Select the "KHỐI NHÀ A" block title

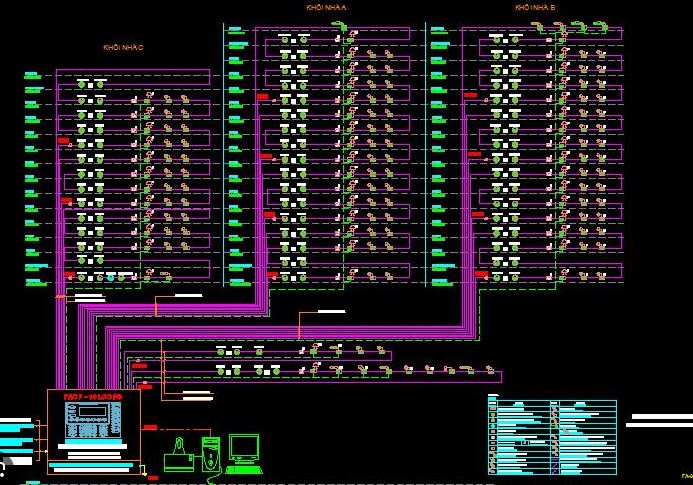coord(326,8)
